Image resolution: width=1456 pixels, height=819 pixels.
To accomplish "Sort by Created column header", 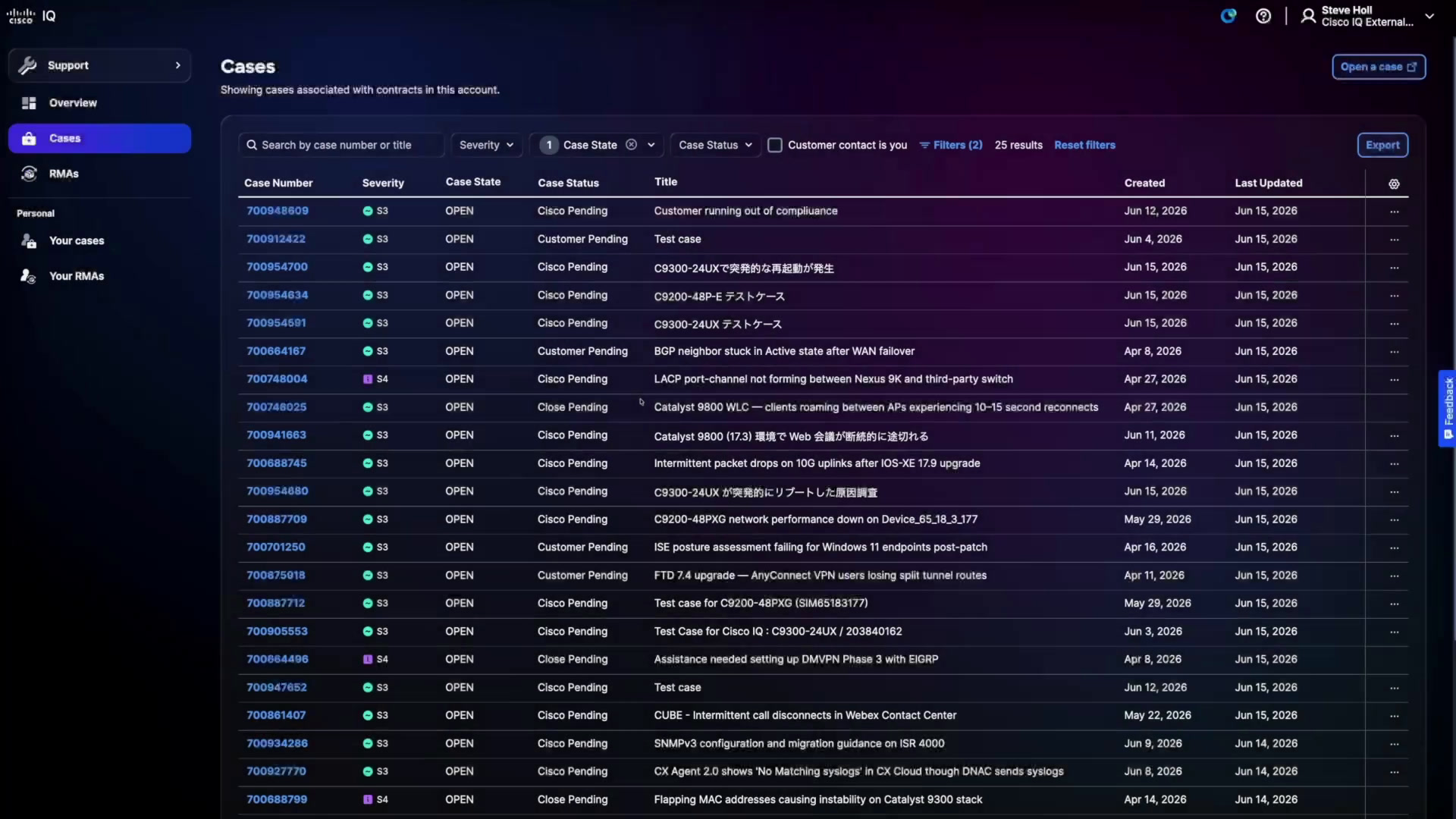I will click(x=1144, y=183).
